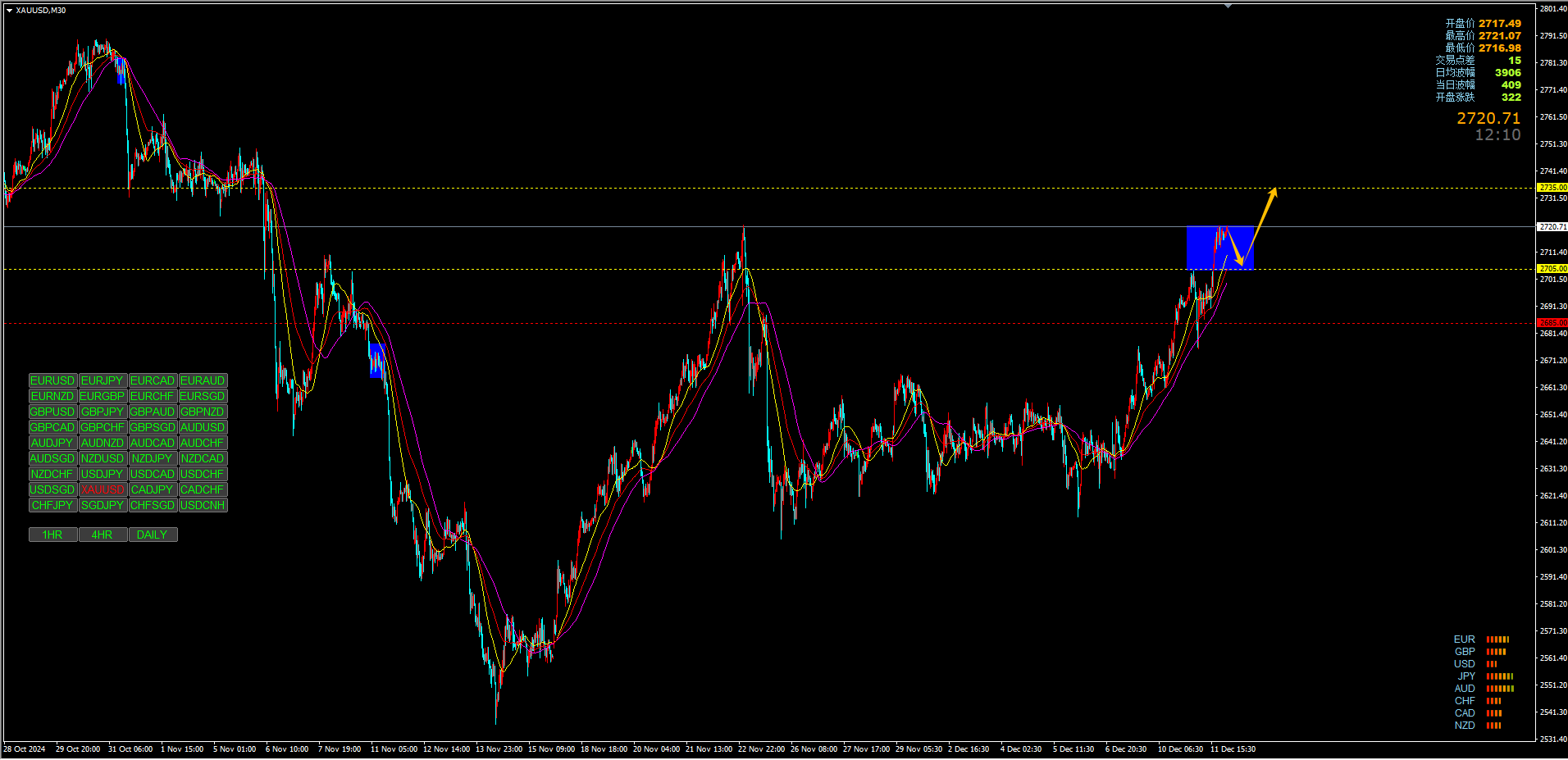The height and width of the screenshot is (760, 1568).
Task: Load the EURCAD symbol button
Action: click(x=153, y=380)
